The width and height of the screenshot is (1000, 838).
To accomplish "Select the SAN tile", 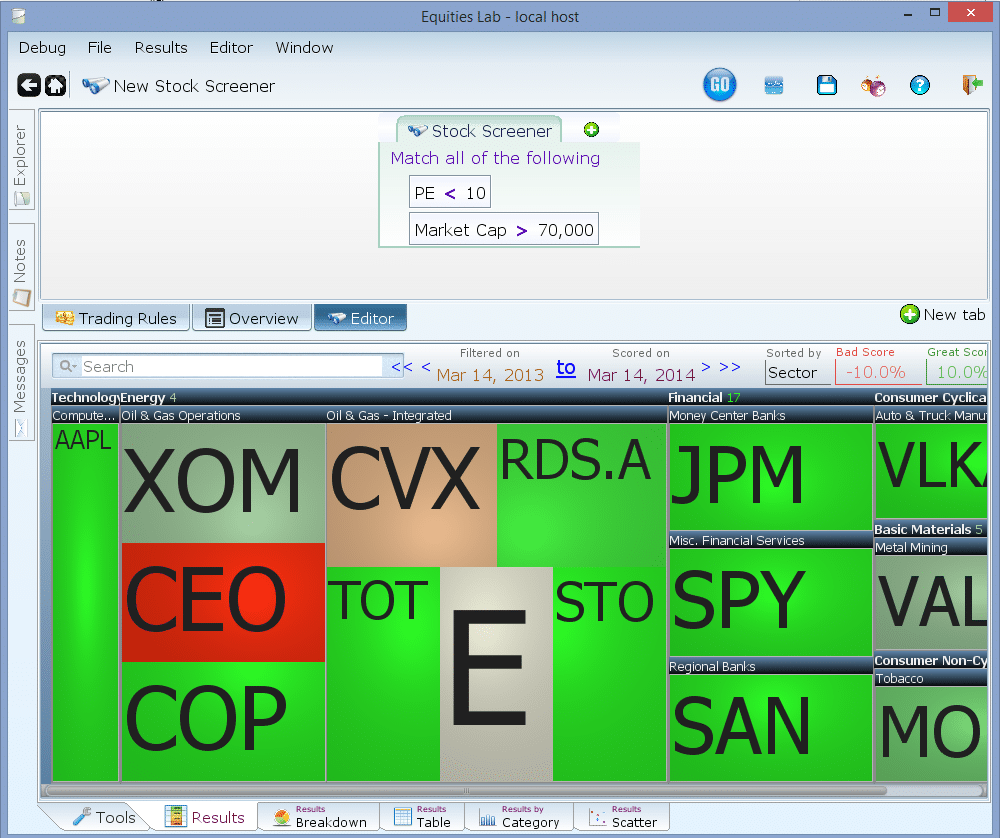I will (x=770, y=728).
